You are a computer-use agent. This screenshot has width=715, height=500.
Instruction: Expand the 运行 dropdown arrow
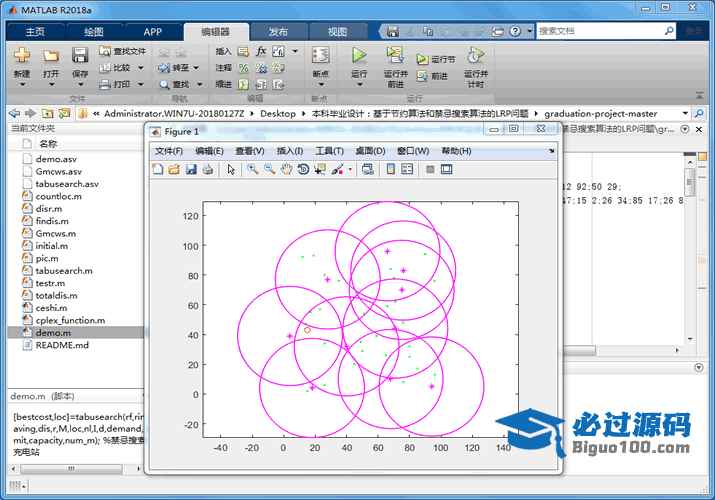pyautogui.click(x=359, y=85)
